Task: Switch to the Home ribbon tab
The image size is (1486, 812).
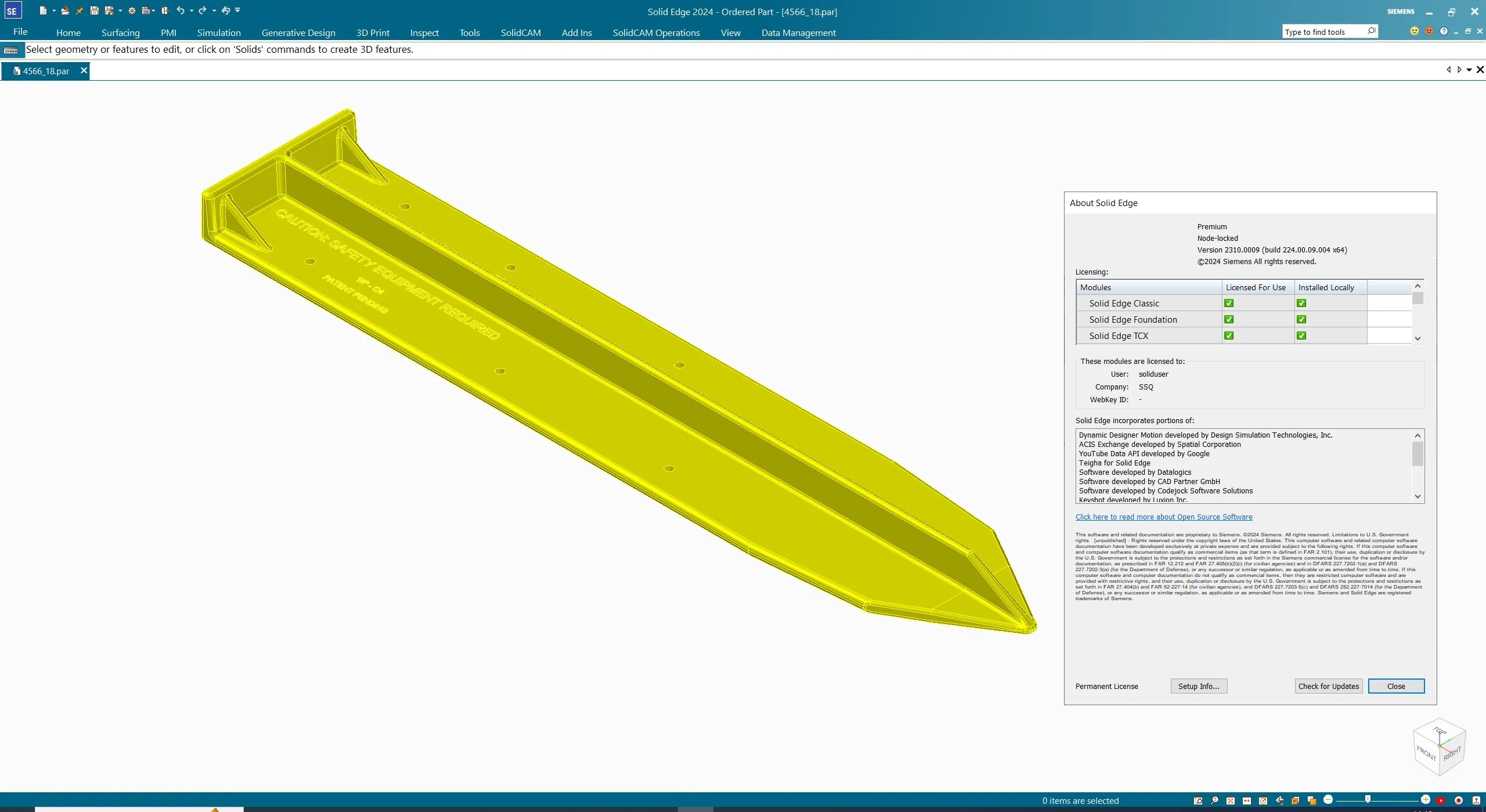Action: (x=68, y=33)
